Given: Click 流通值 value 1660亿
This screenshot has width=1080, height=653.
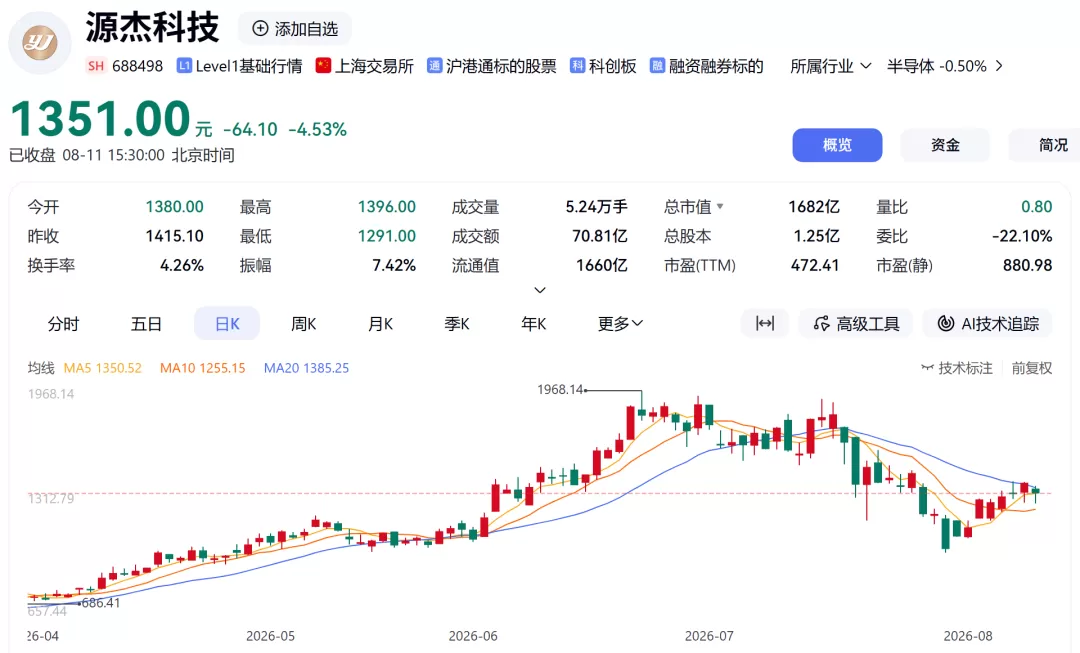Looking at the screenshot, I should (x=601, y=265).
